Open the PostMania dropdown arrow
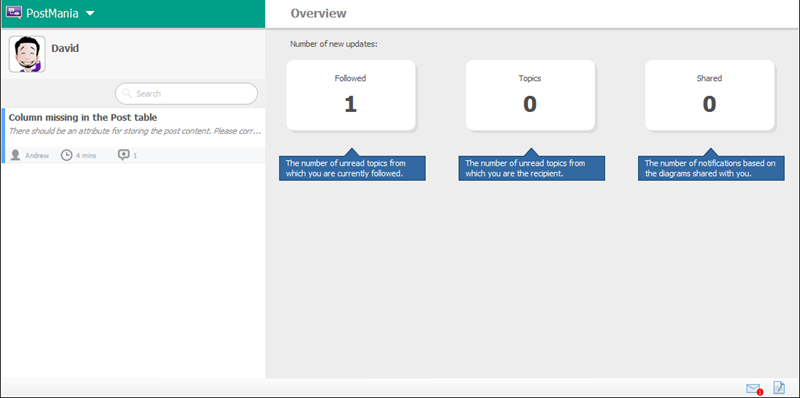800x398 pixels. pos(90,13)
